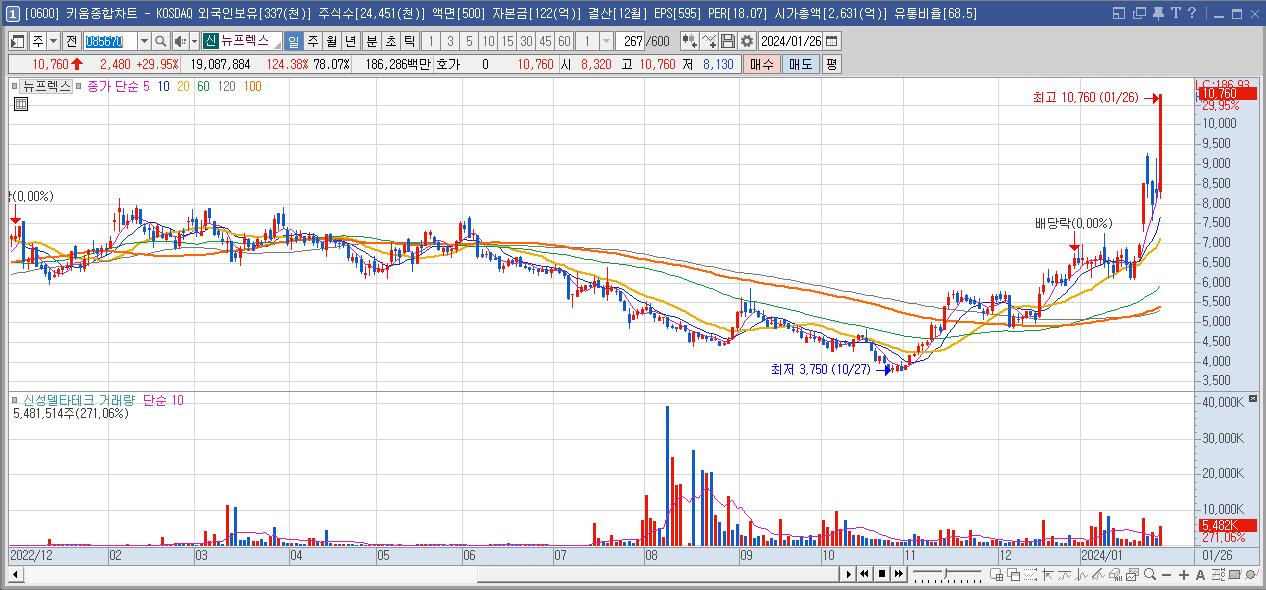Click the stock search magnifier icon

click(161, 41)
